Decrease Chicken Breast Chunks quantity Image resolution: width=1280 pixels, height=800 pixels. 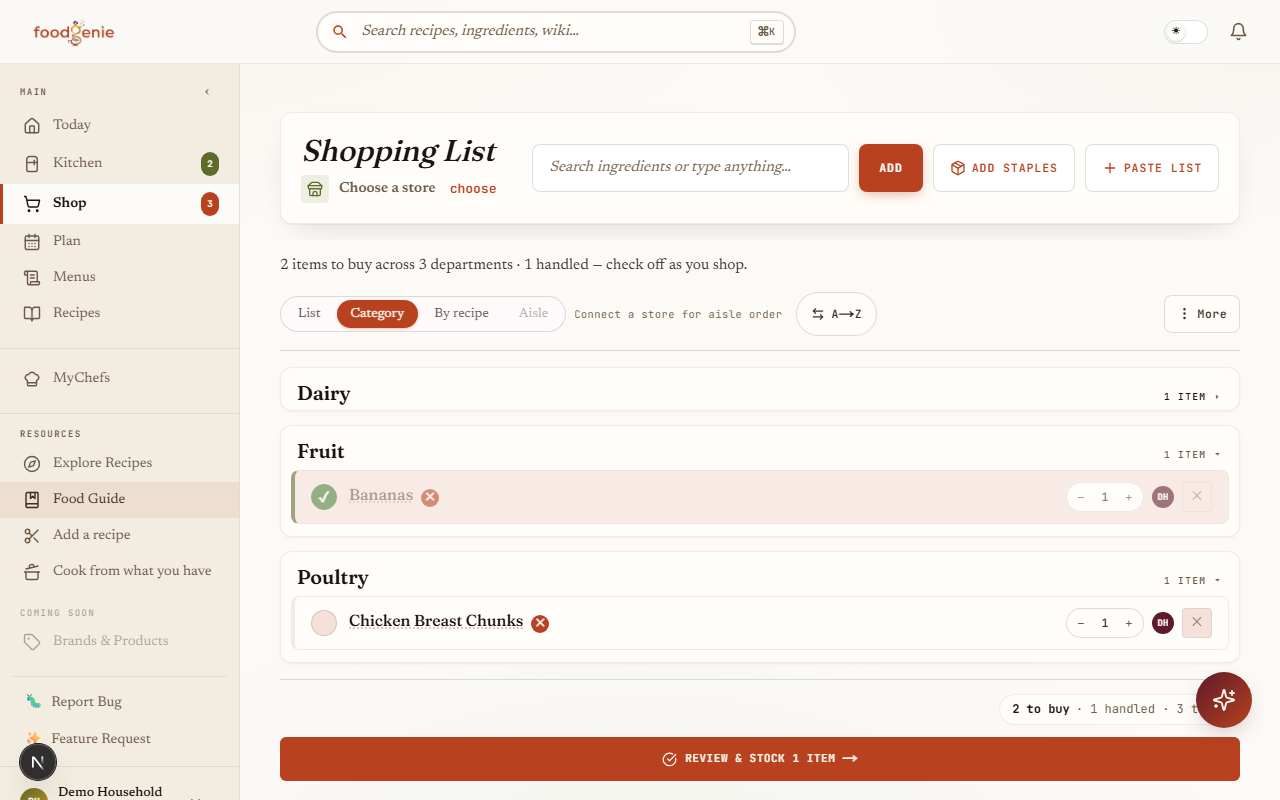tap(1081, 623)
